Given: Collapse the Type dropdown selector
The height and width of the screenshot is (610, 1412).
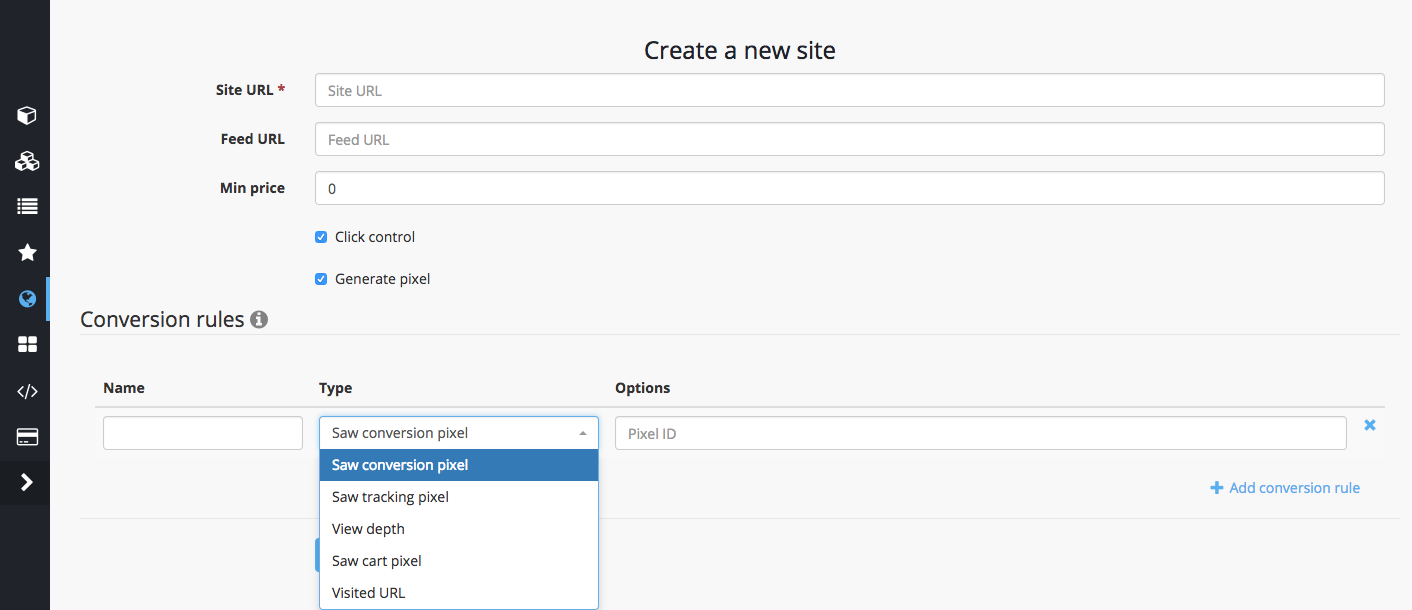Looking at the screenshot, I should point(458,433).
